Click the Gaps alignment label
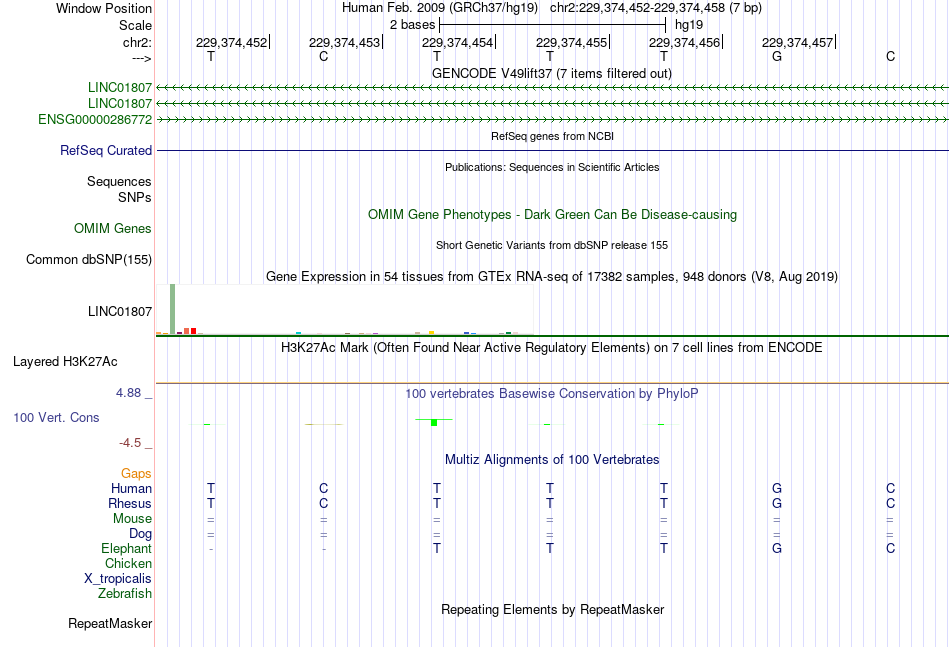Viewport: 950px width, 647px height. pos(136,474)
